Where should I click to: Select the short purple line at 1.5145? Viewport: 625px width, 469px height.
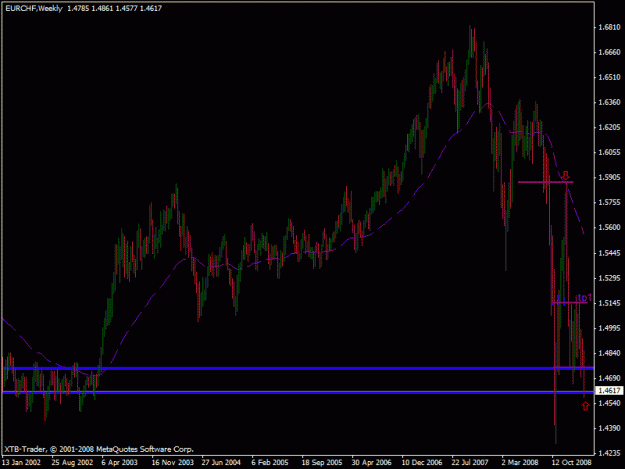coord(570,303)
